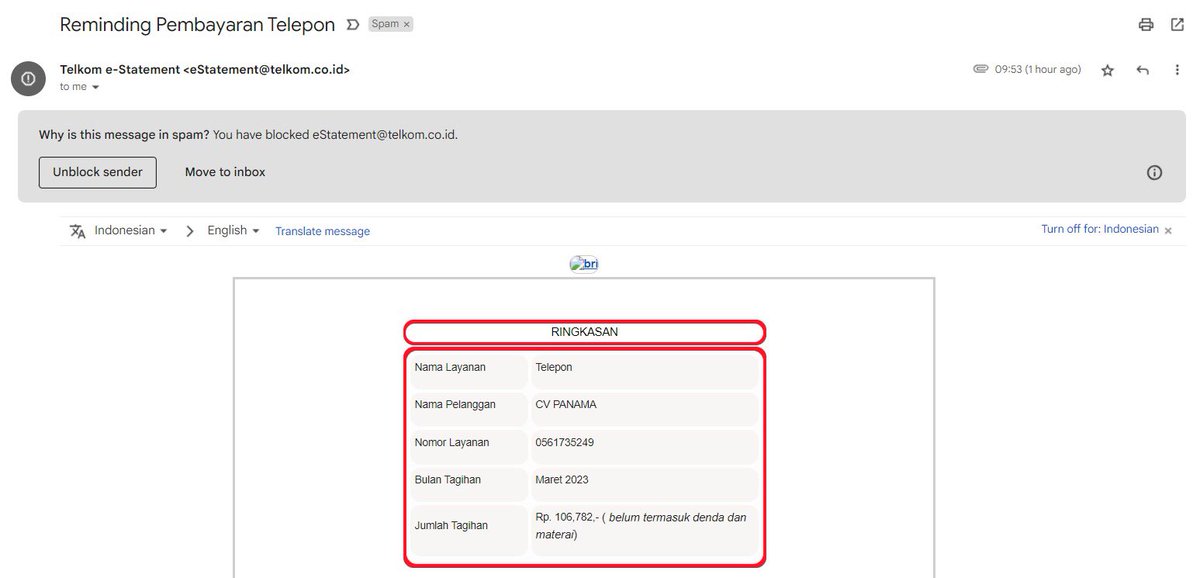Click the broken 'bri' image link
Viewport: 1200px width, 578px height.
coord(584,264)
